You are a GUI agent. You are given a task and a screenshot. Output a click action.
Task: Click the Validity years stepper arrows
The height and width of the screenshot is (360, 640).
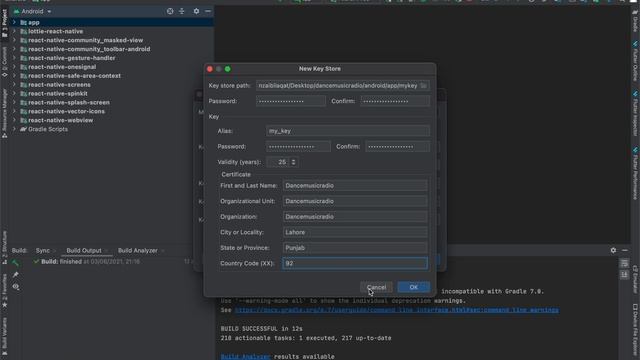point(293,162)
